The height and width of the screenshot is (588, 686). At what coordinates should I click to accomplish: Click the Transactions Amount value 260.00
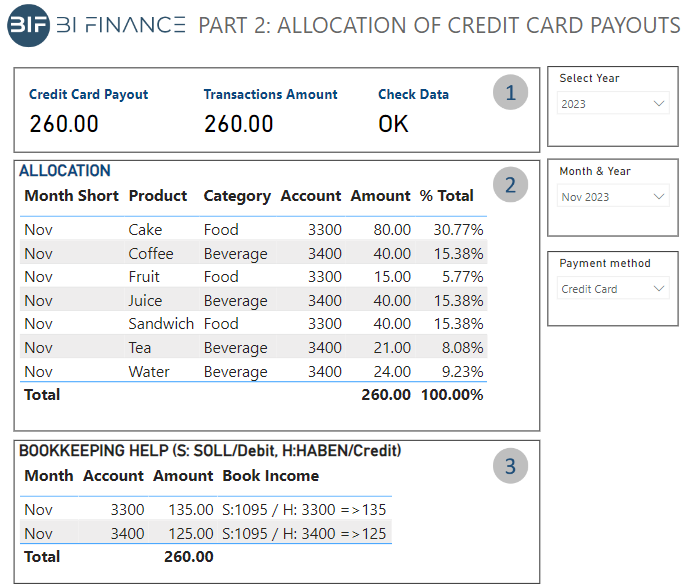(x=238, y=124)
